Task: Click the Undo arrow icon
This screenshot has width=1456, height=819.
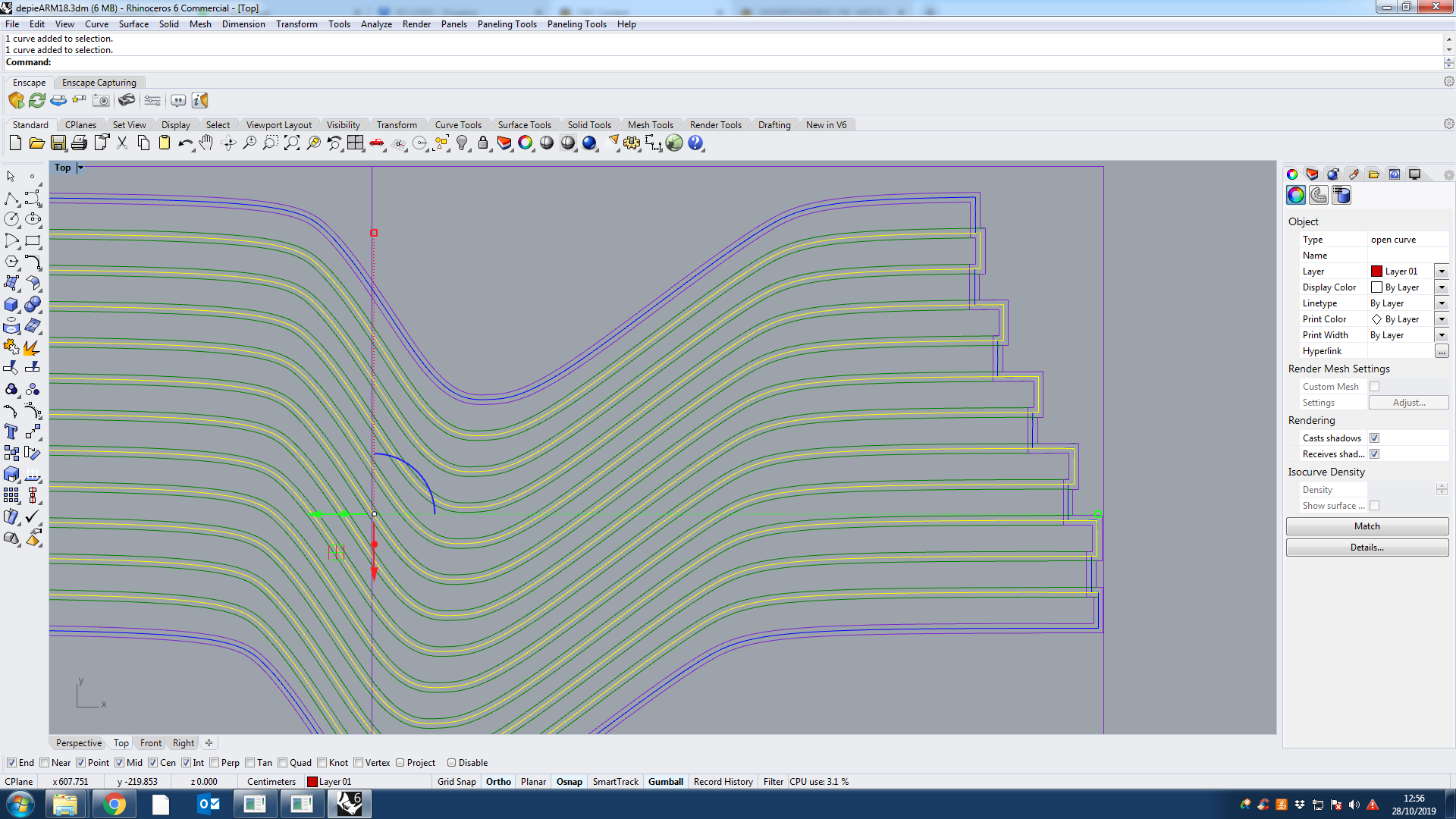Action: [184, 143]
